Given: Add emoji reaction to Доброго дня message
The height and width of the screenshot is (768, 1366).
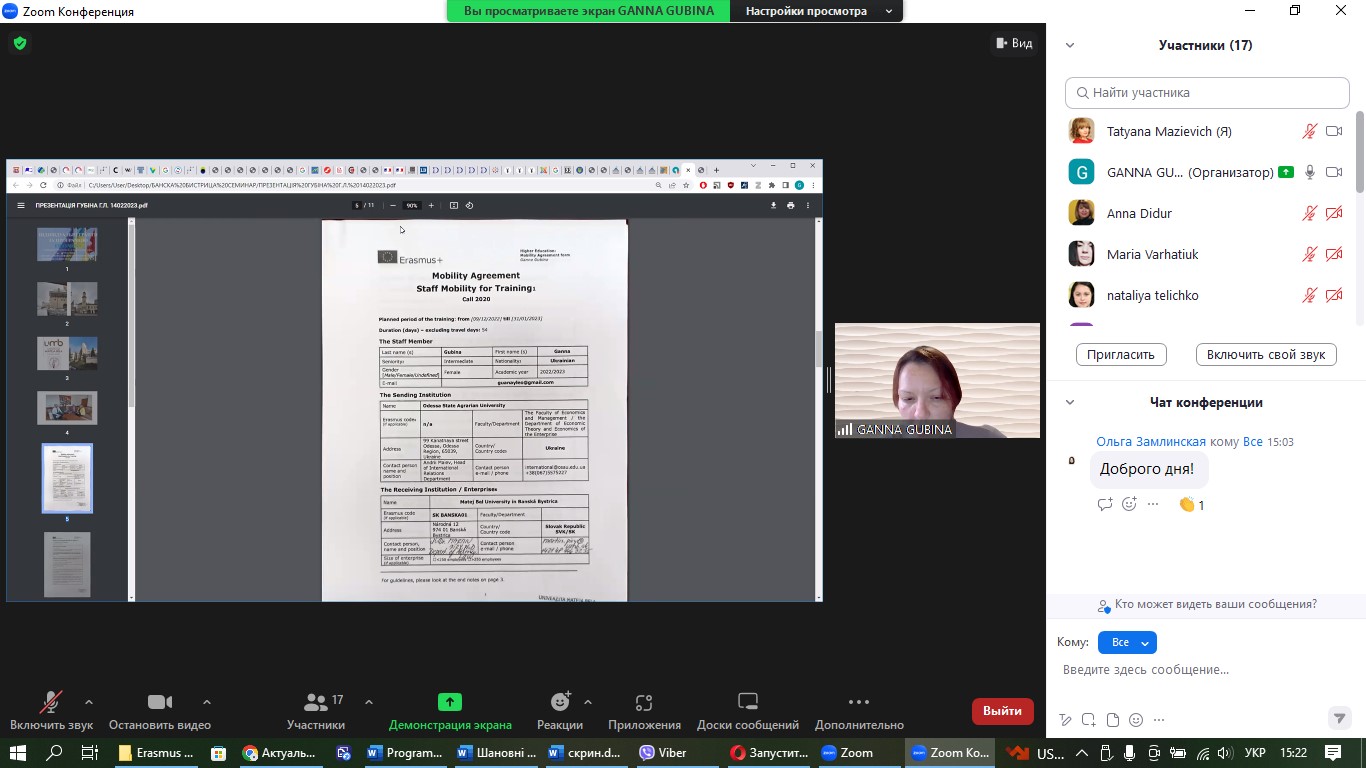Looking at the screenshot, I should (x=1129, y=504).
